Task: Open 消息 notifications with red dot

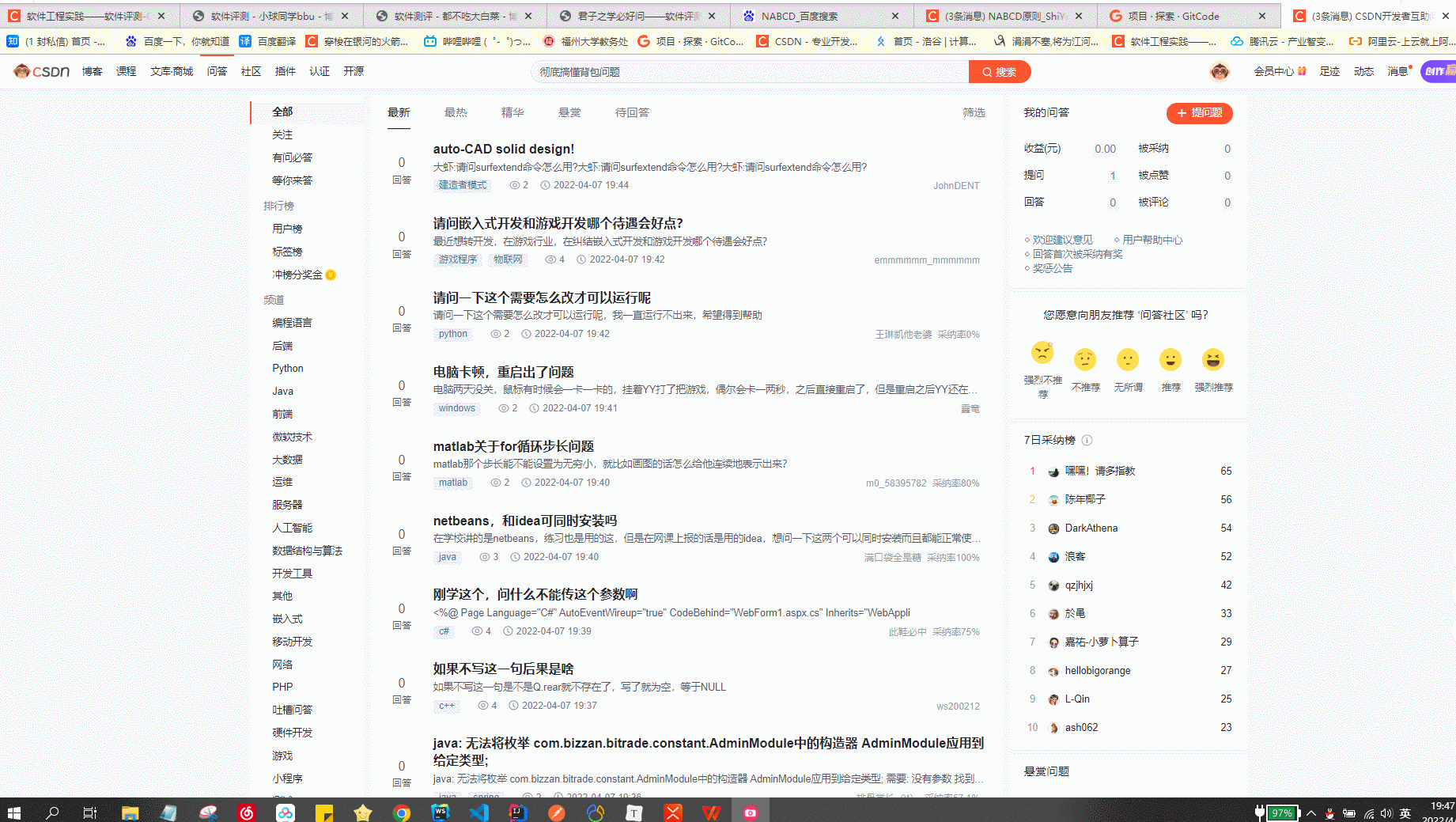Action: tap(1396, 70)
